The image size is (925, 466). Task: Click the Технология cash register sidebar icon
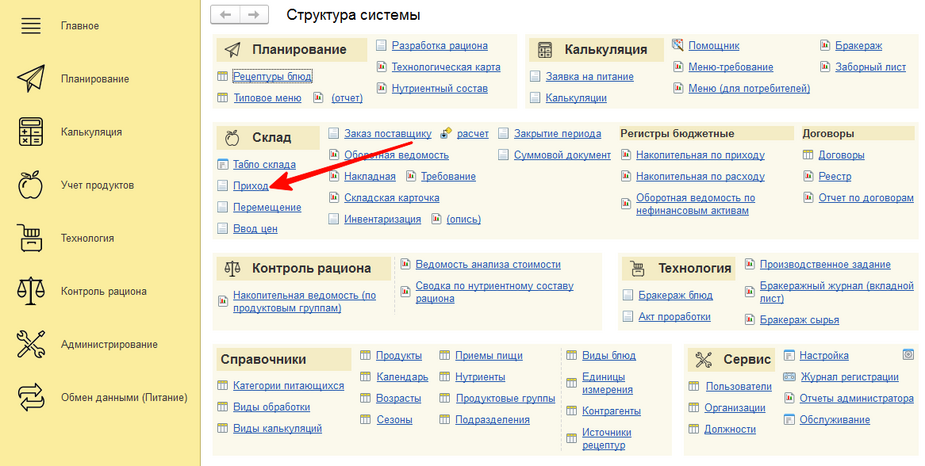coord(31,238)
